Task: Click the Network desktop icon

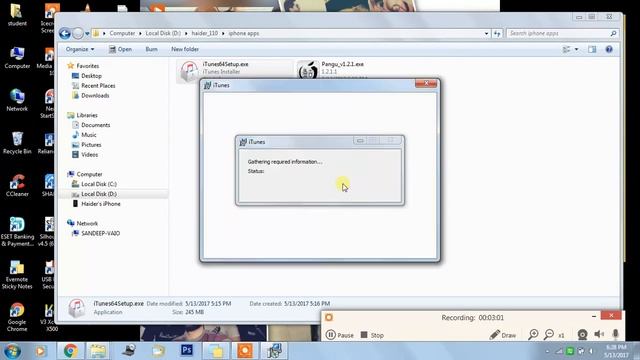Action: point(17,100)
